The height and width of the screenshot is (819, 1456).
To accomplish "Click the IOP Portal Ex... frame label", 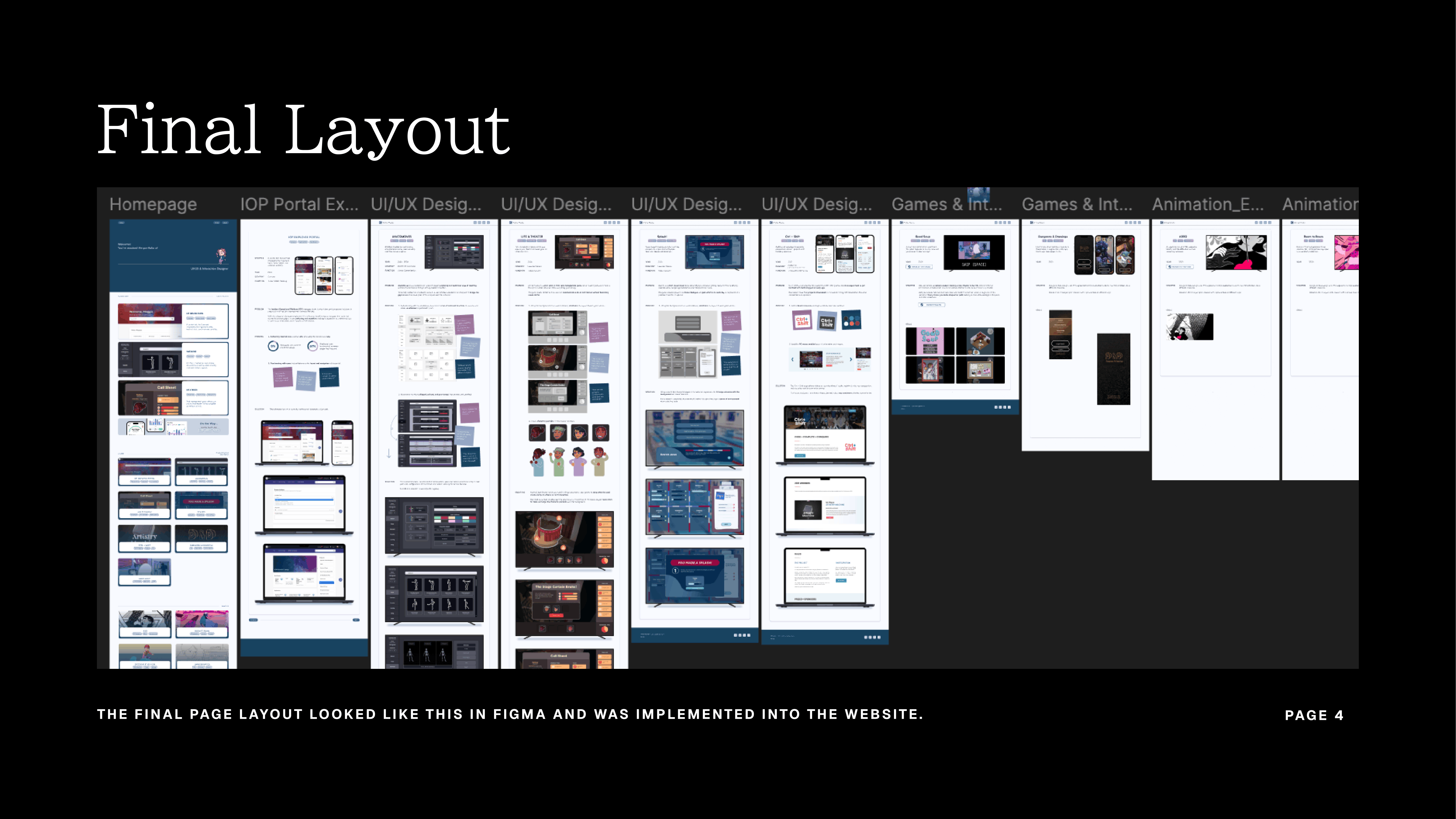I will click(299, 204).
